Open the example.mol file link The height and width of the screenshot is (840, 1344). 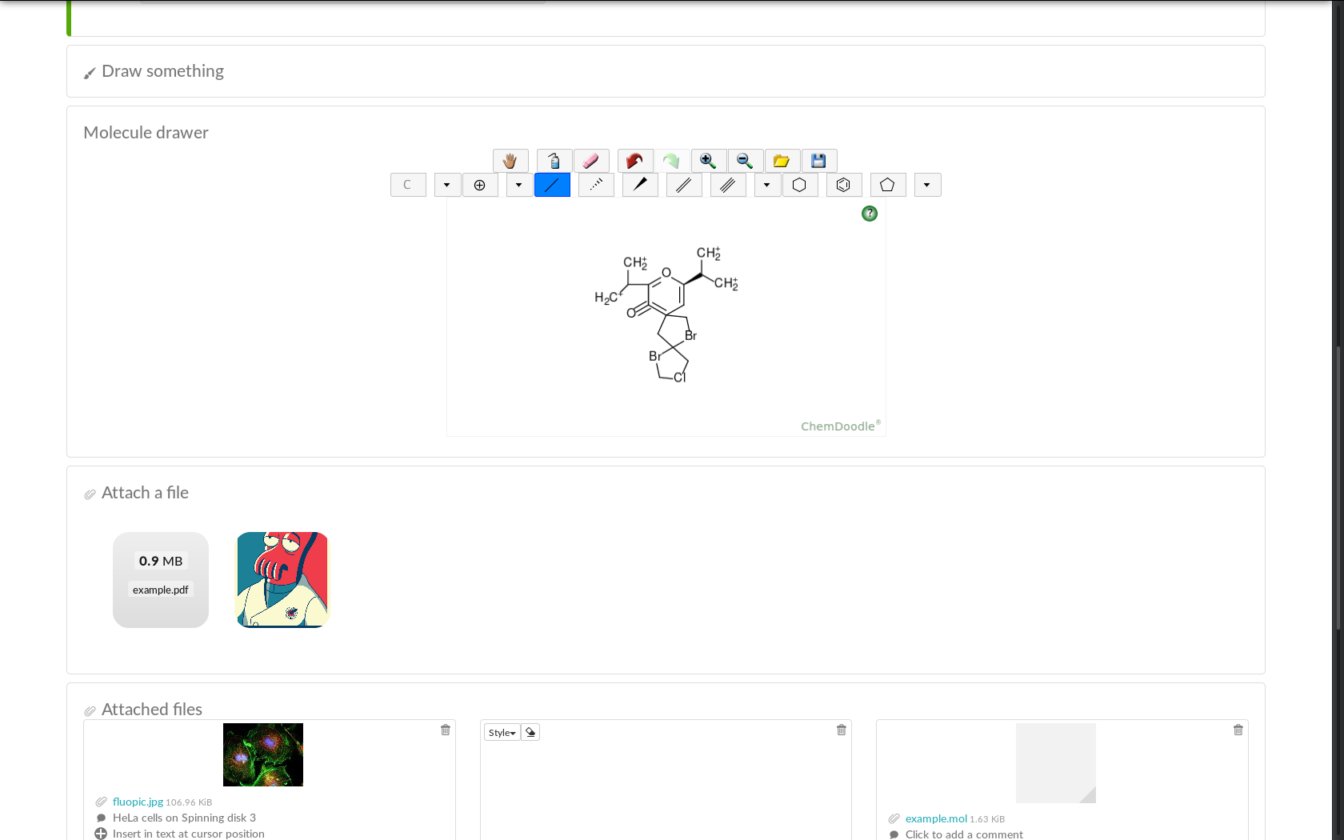936,819
